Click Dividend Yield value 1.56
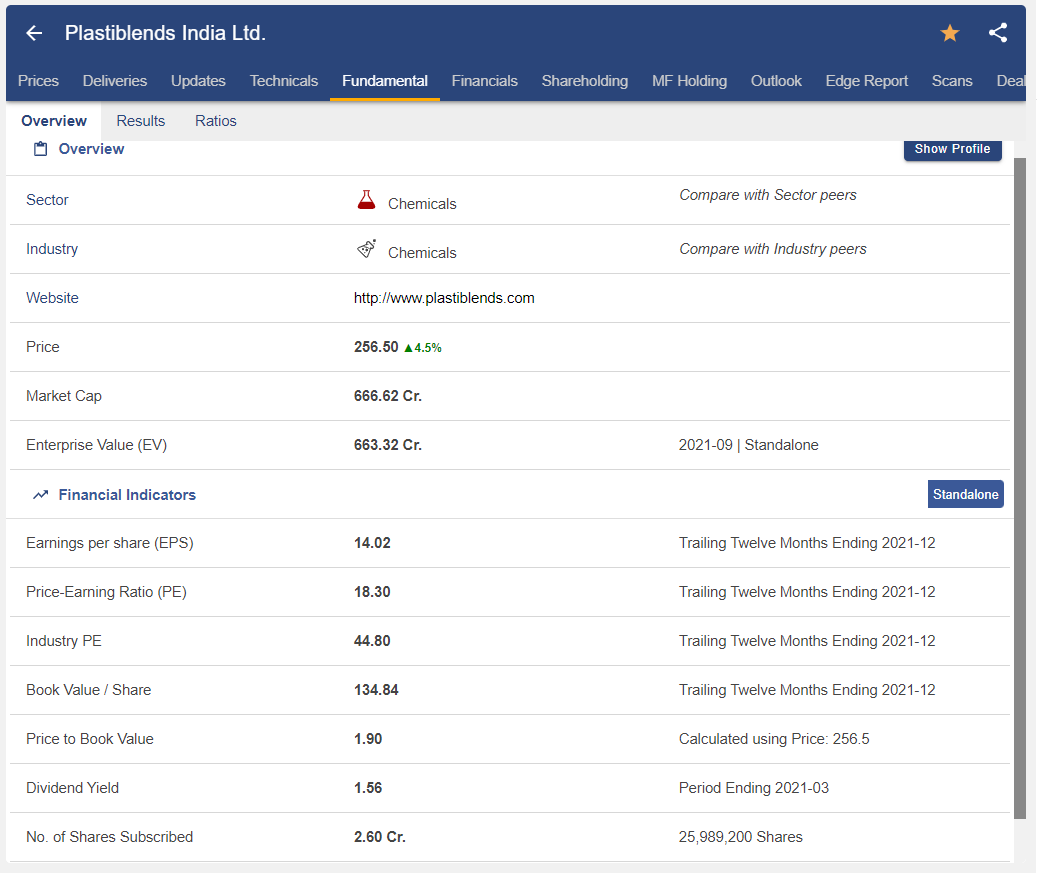Screen dimensions: 1037x873 point(368,788)
